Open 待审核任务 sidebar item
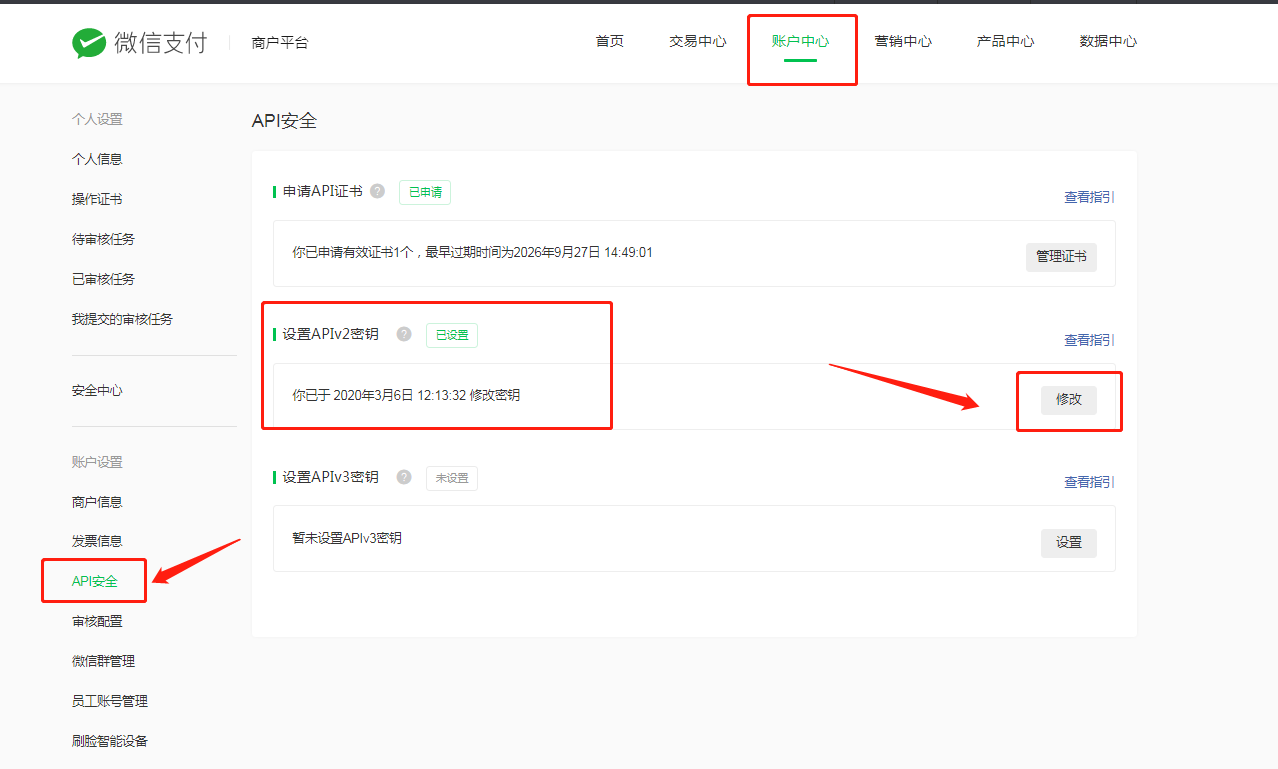This screenshot has height=769, width=1278. pyautogui.click(x=103, y=239)
